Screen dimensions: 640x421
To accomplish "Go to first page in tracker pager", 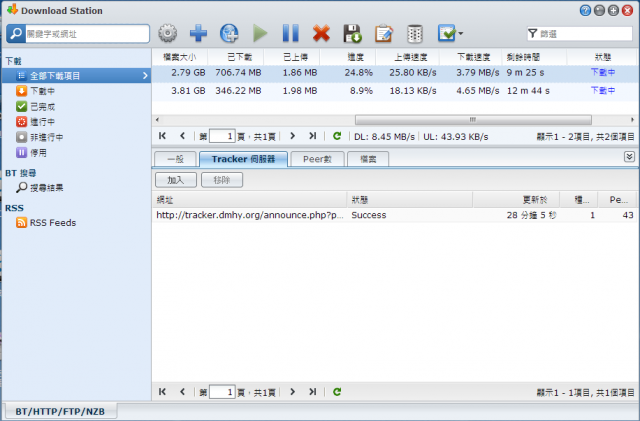I will tap(162, 392).
